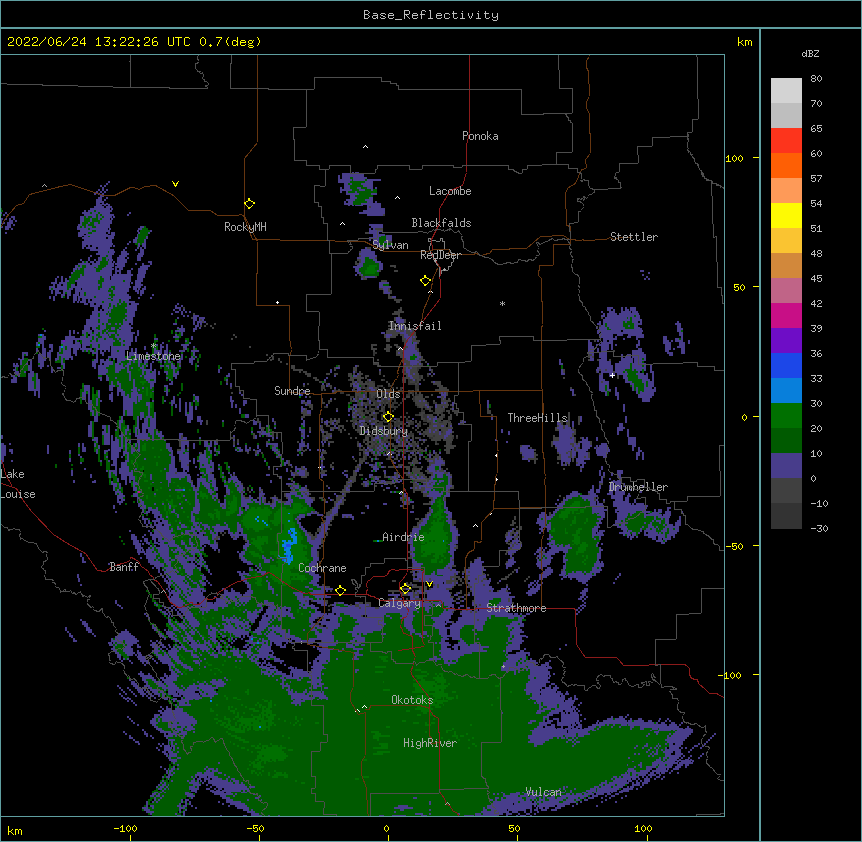The width and height of the screenshot is (862, 842).
Task: Click the dark orange 57-60 dBZ swatch
Action: (x=786, y=165)
